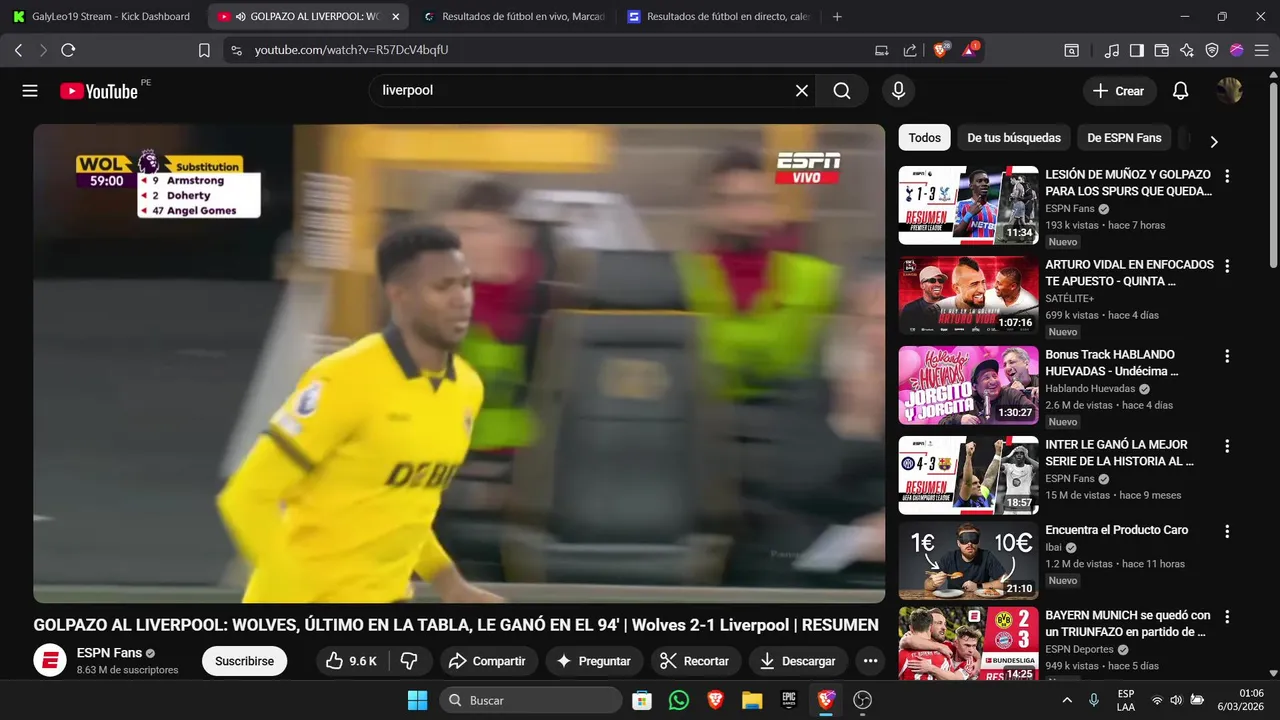Open the Preguntar AI button

click(594, 661)
